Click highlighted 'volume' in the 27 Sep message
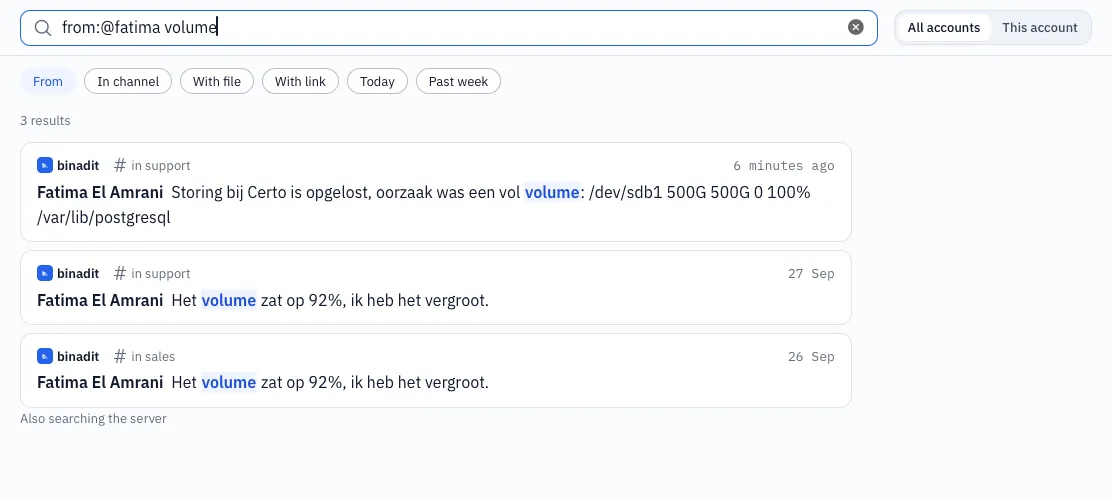The height and width of the screenshot is (500, 1112). point(228,300)
